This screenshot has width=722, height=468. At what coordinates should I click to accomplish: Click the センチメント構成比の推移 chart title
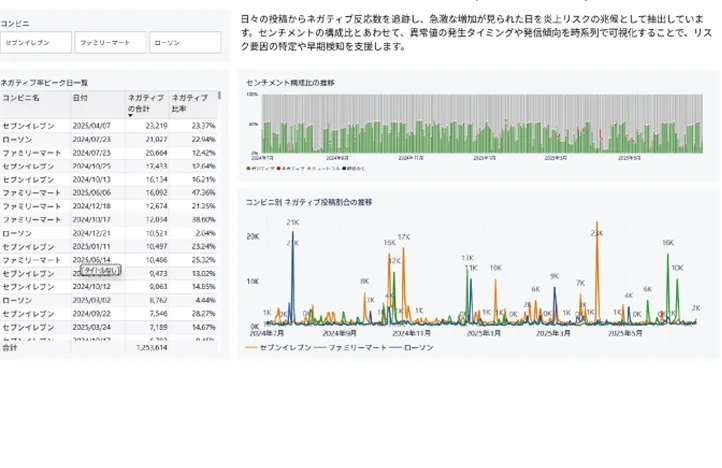[291, 83]
